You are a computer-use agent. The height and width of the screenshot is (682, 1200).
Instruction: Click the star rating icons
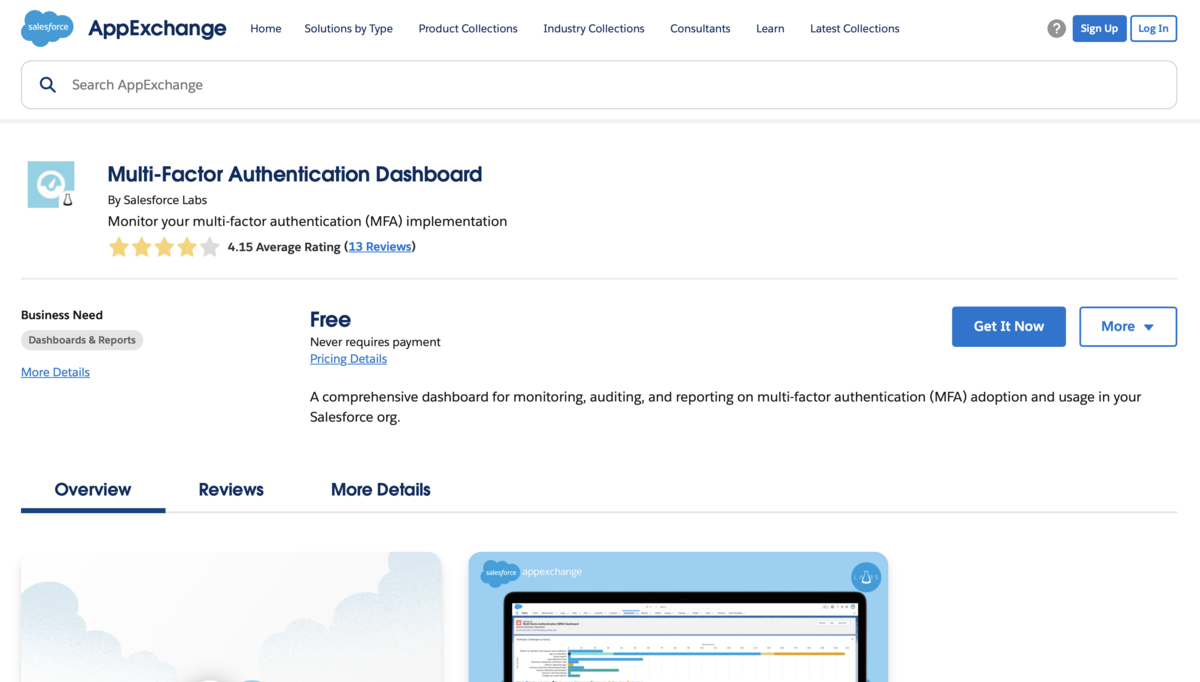coord(164,247)
